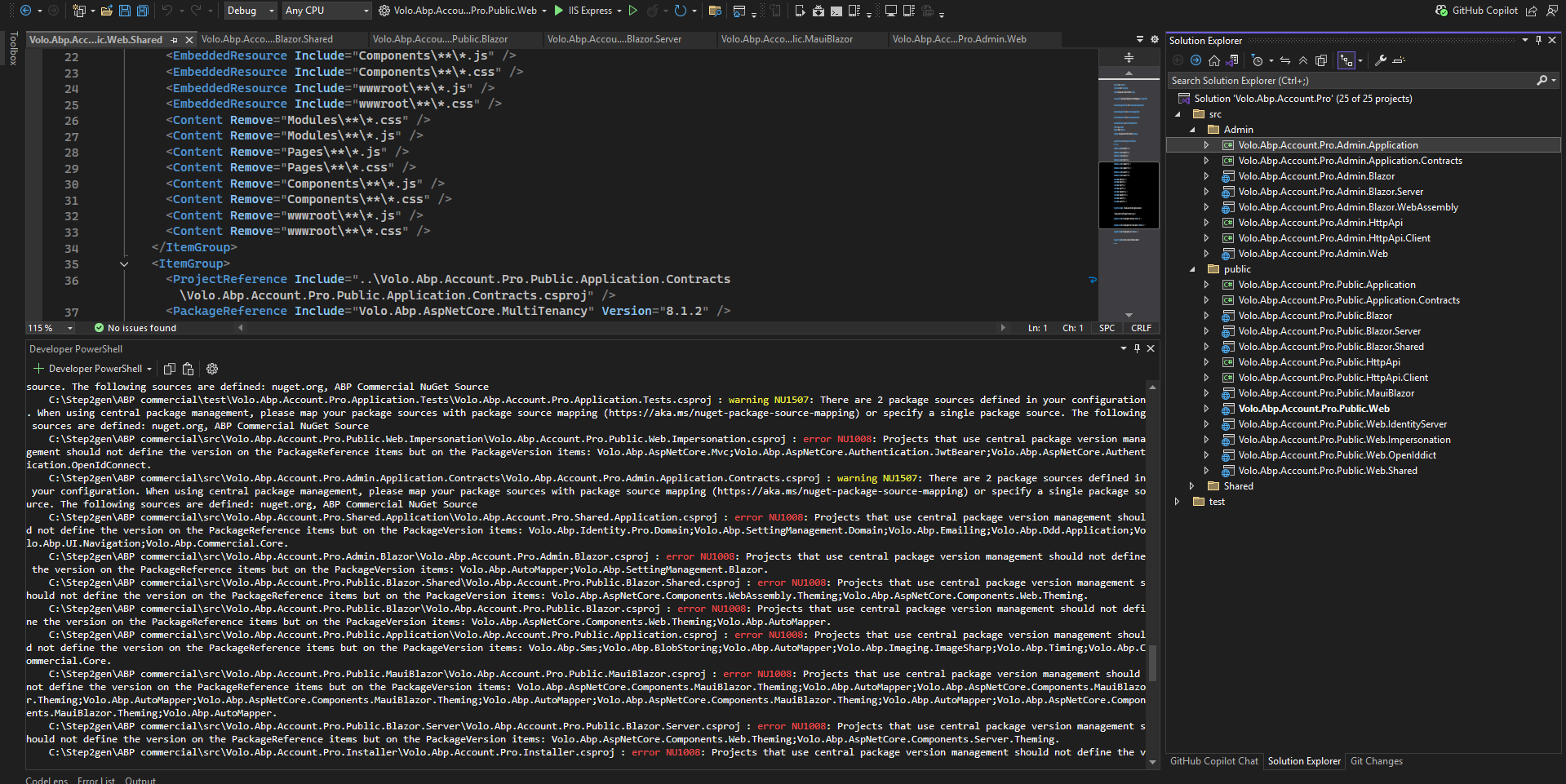
Task: Switch to the Volo.Abp.Acco...Blazor.Shared editor tab
Action: 267,39
